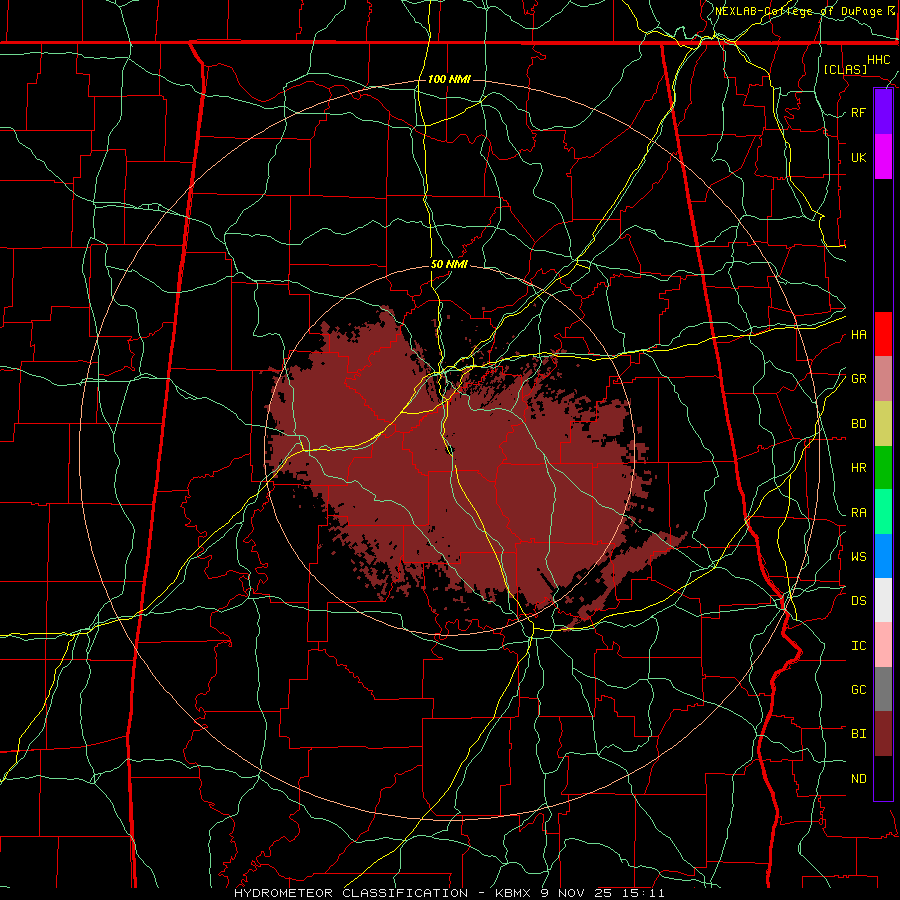Click the "HHC" product label
Screen dimensions: 900x900
879,60
